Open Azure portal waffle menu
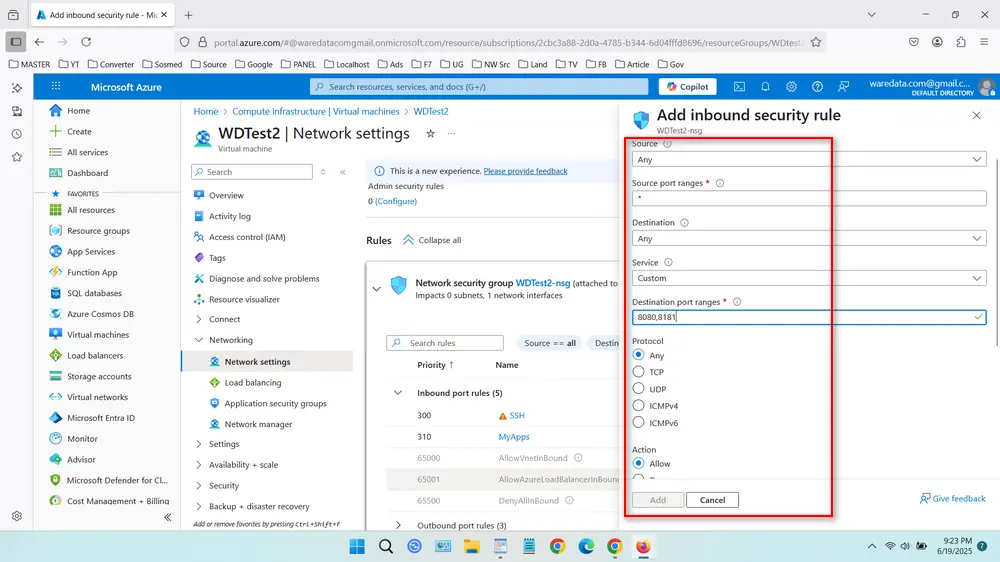 click(x=56, y=87)
